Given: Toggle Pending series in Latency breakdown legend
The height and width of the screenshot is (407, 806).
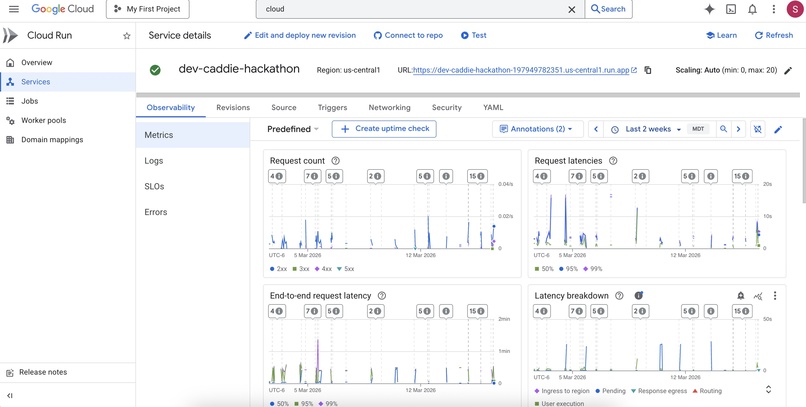Looking at the screenshot, I should pyautogui.click(x=611, y=391).
